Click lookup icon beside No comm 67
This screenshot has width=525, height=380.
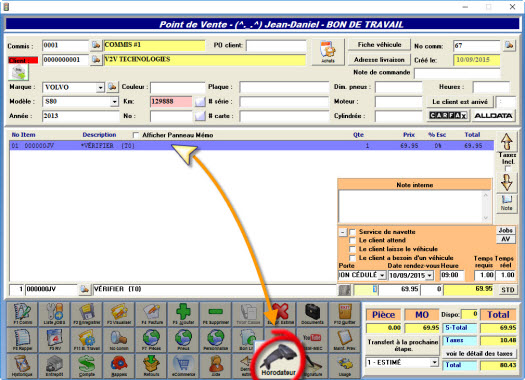509,45
